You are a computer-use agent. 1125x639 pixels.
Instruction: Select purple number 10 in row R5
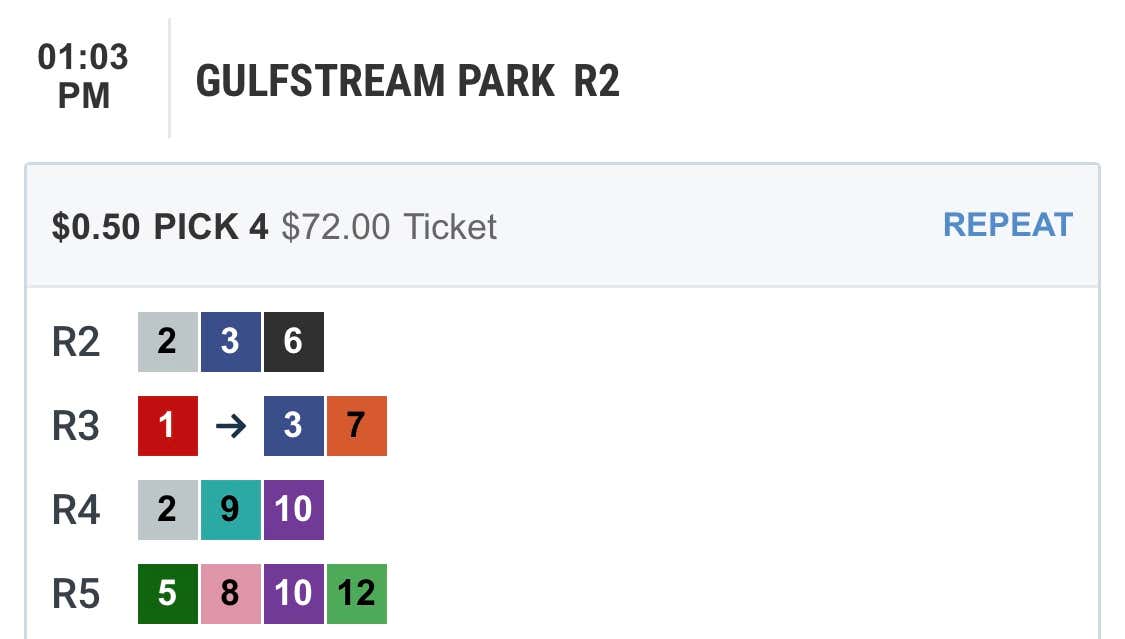pyautogui.click(x=294, y=594)
